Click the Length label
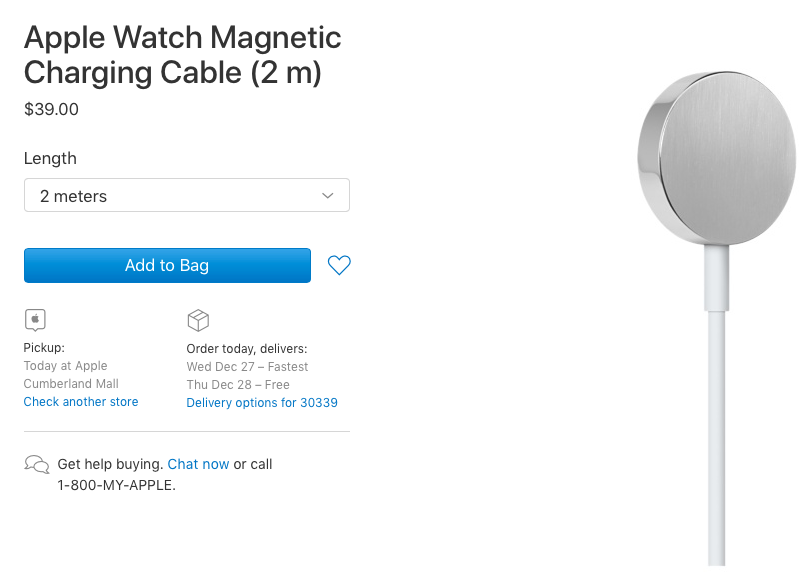The image size is (808, 579). 50,158
